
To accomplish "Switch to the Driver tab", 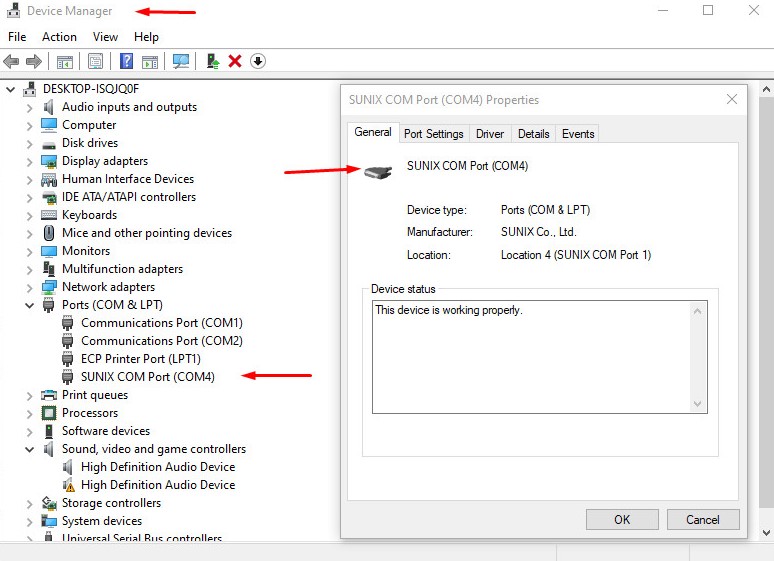I will [x=490, y=134].
